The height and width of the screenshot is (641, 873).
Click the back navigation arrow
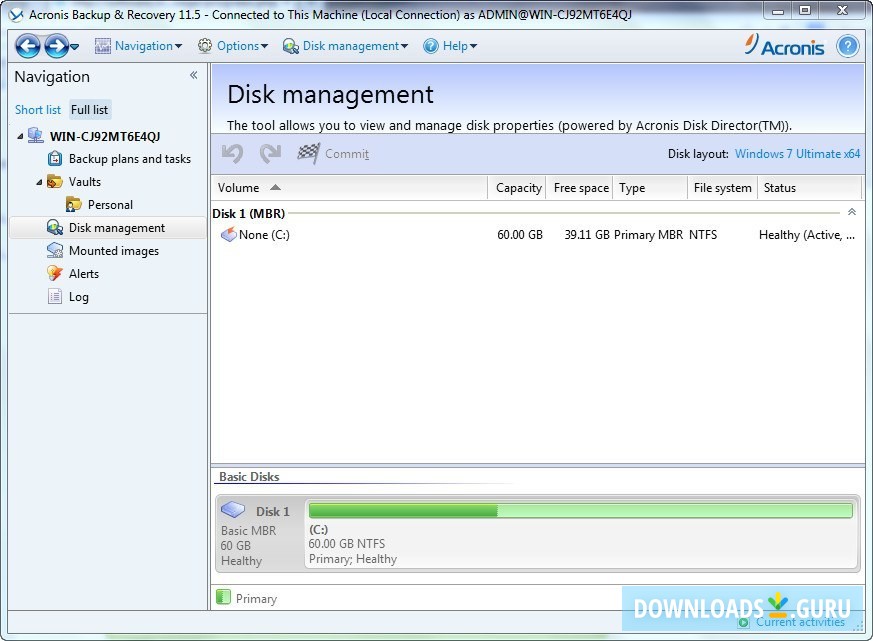pyautogui.click(x=27, y=45)
